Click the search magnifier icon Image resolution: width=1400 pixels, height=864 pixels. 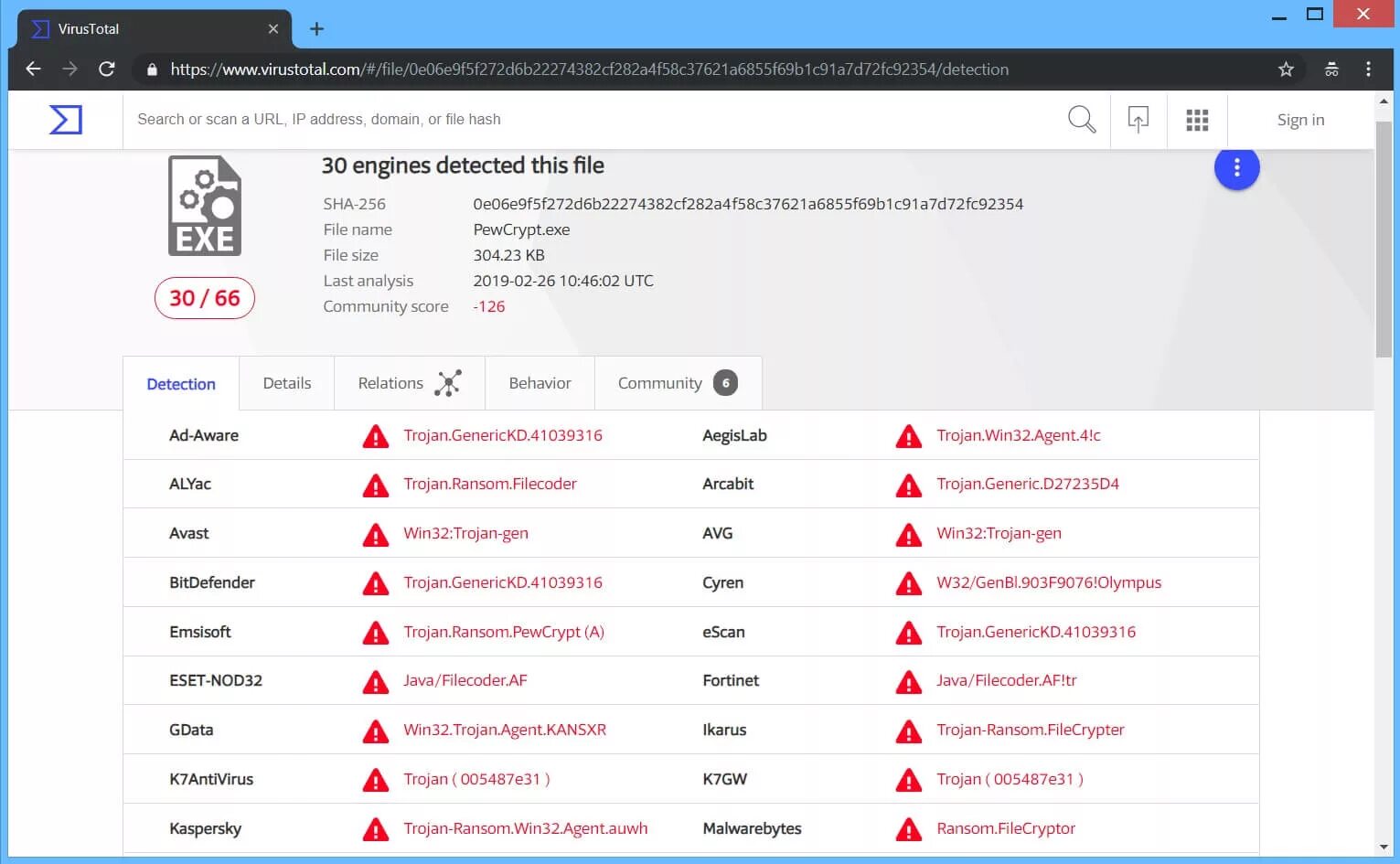(x=1082, y=119)
